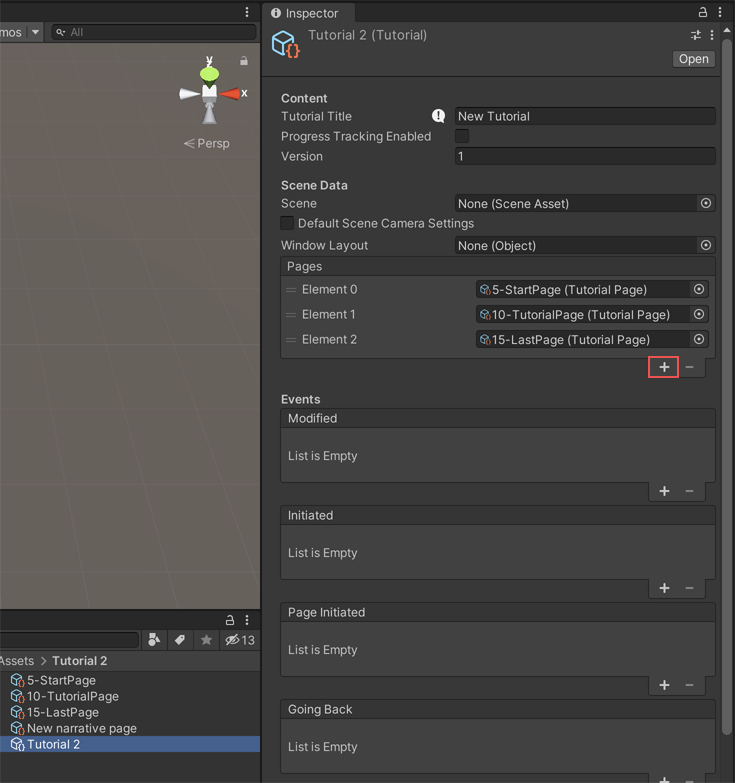Open object picker for Scene field
735x783 pixels.
click(706, 203)
